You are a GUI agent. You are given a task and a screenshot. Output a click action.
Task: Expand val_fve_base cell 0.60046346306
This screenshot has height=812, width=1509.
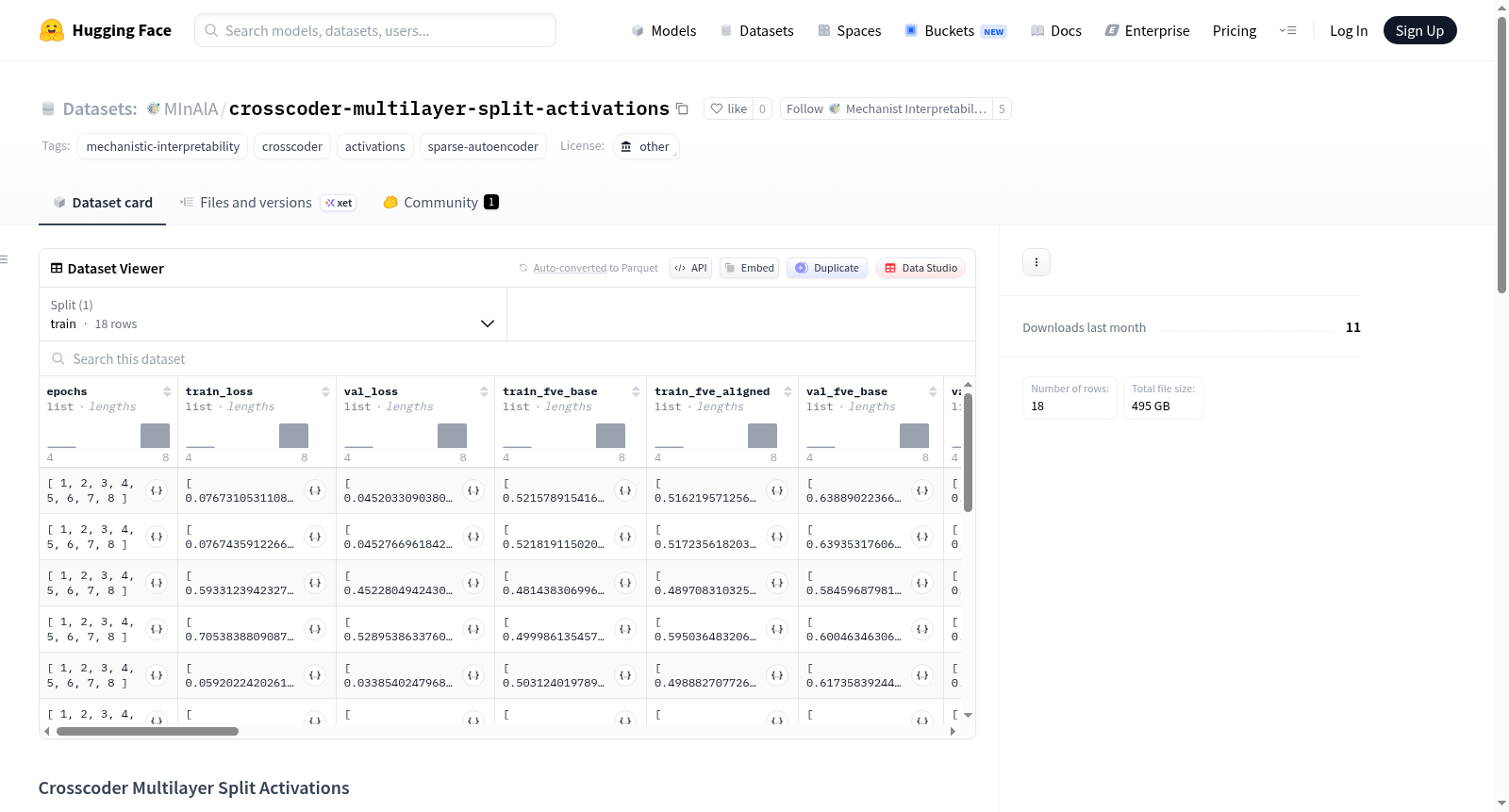(x=922, y=629)
